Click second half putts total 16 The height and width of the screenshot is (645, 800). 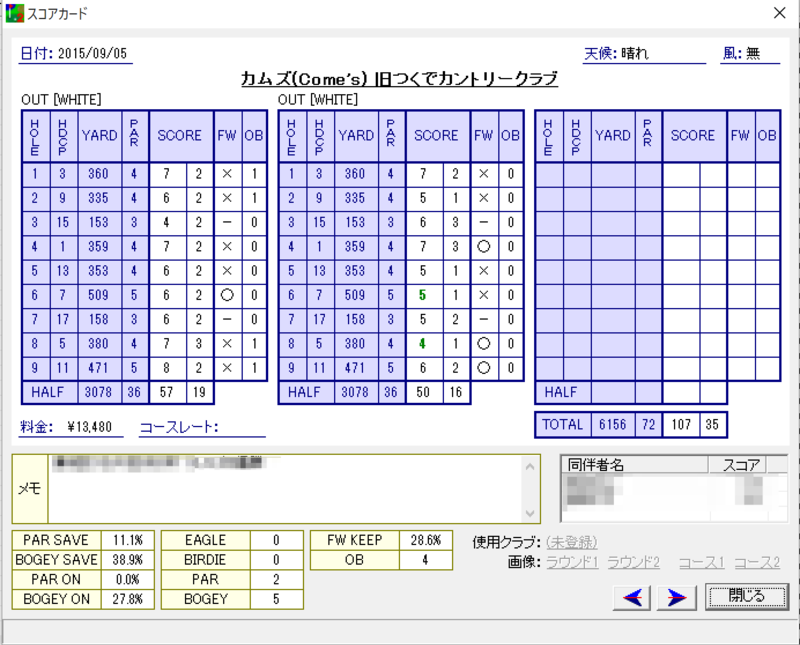tap(456, 392)
